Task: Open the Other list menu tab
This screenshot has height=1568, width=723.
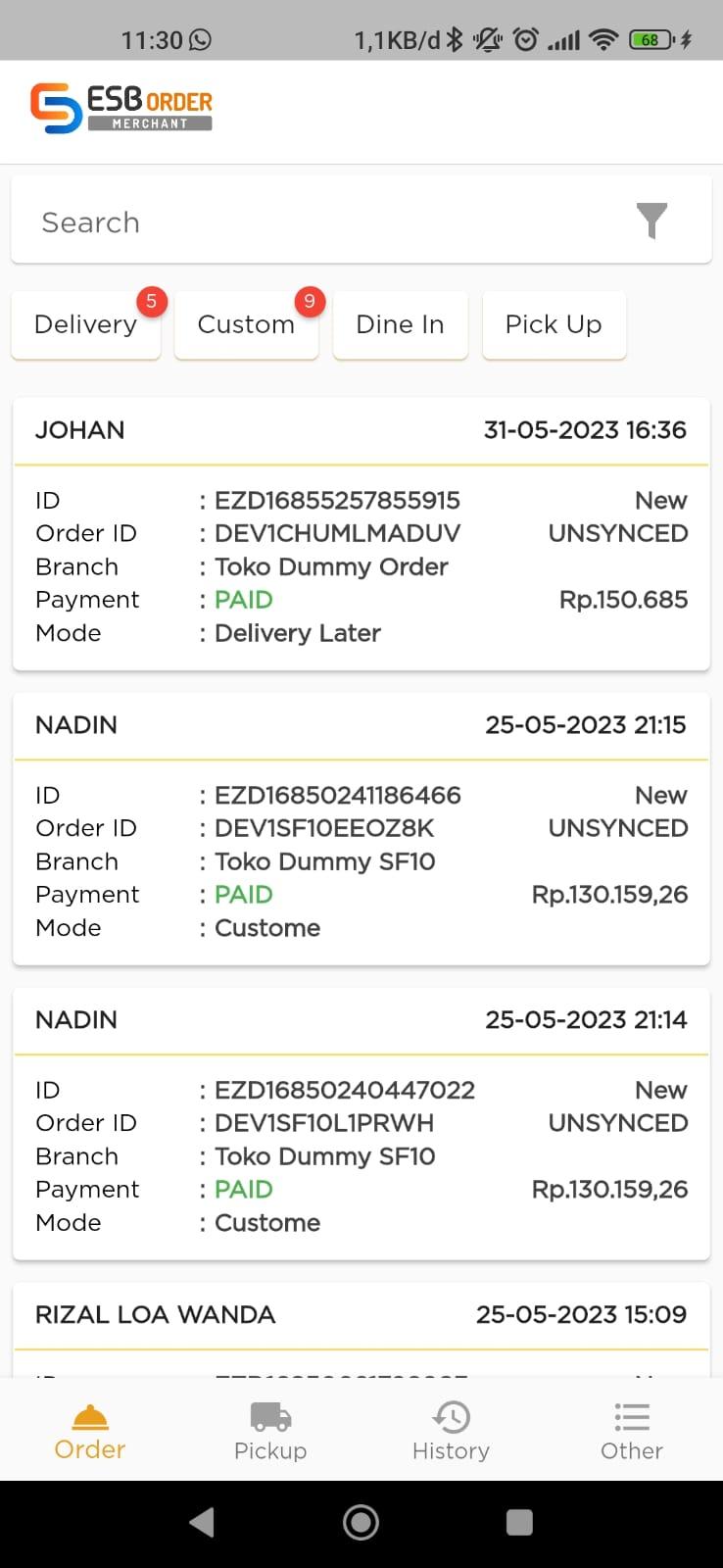Action: (x=632, y=1432)
